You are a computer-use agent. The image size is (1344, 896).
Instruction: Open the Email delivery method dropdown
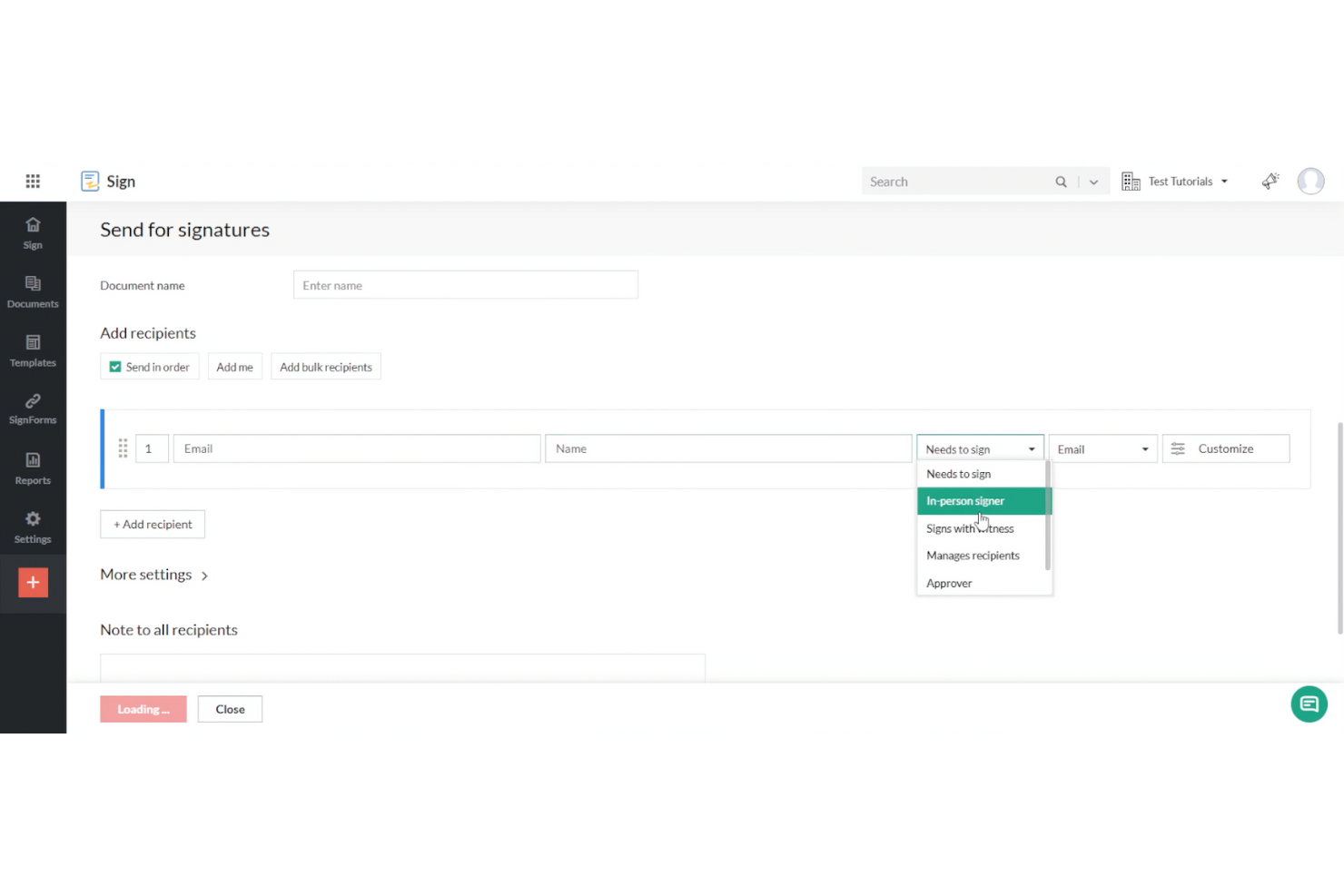pos(1102,448)
